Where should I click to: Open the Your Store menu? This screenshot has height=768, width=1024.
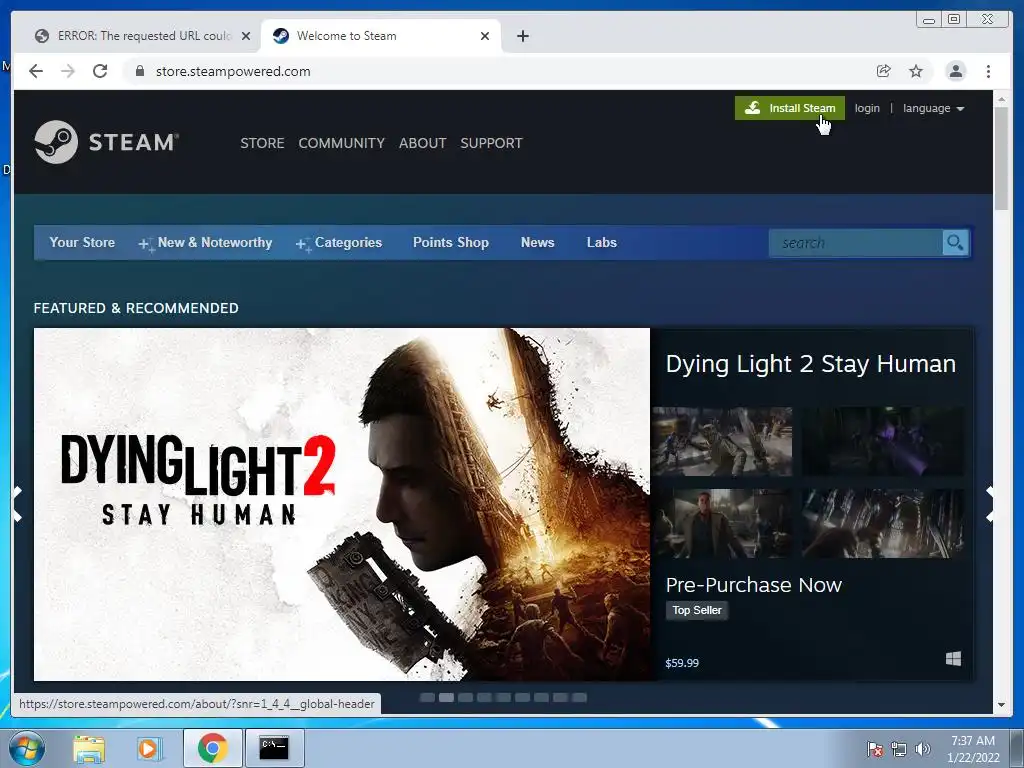click(x=82, y=242)
